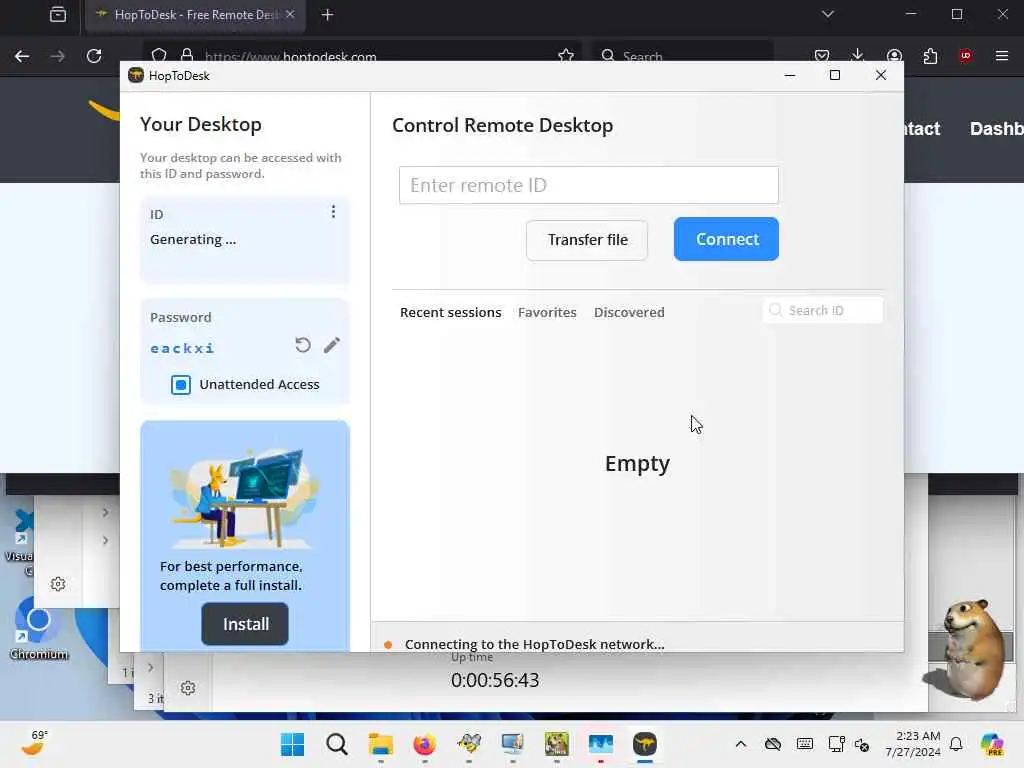Screen dimensions: 1024x768
Task: Open the ID three-dot options menu
Action: pyautogui.click(x=333, y=212)
